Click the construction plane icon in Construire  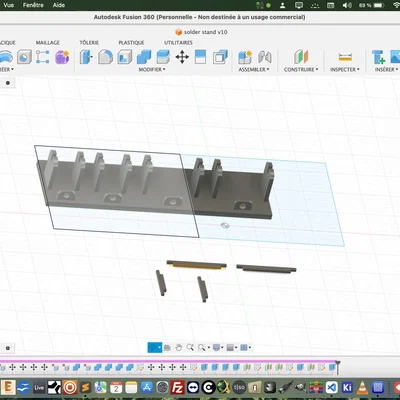click(x=301, y=57)
